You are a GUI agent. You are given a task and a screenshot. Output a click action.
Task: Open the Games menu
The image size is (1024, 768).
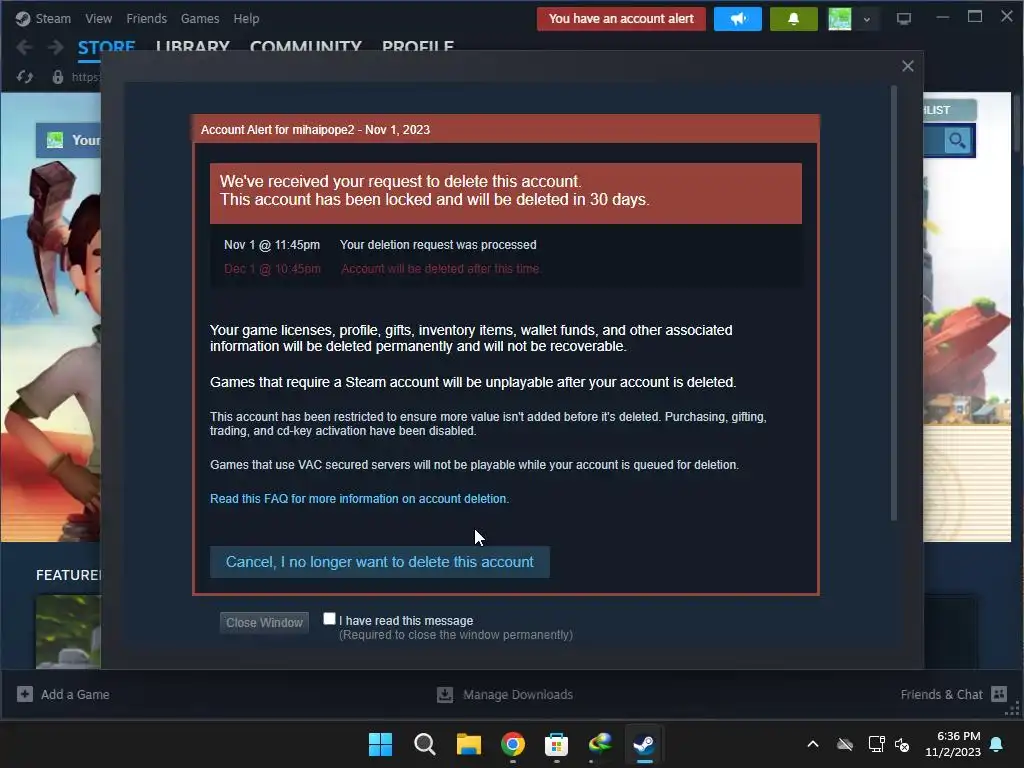(x=200, y=19)
